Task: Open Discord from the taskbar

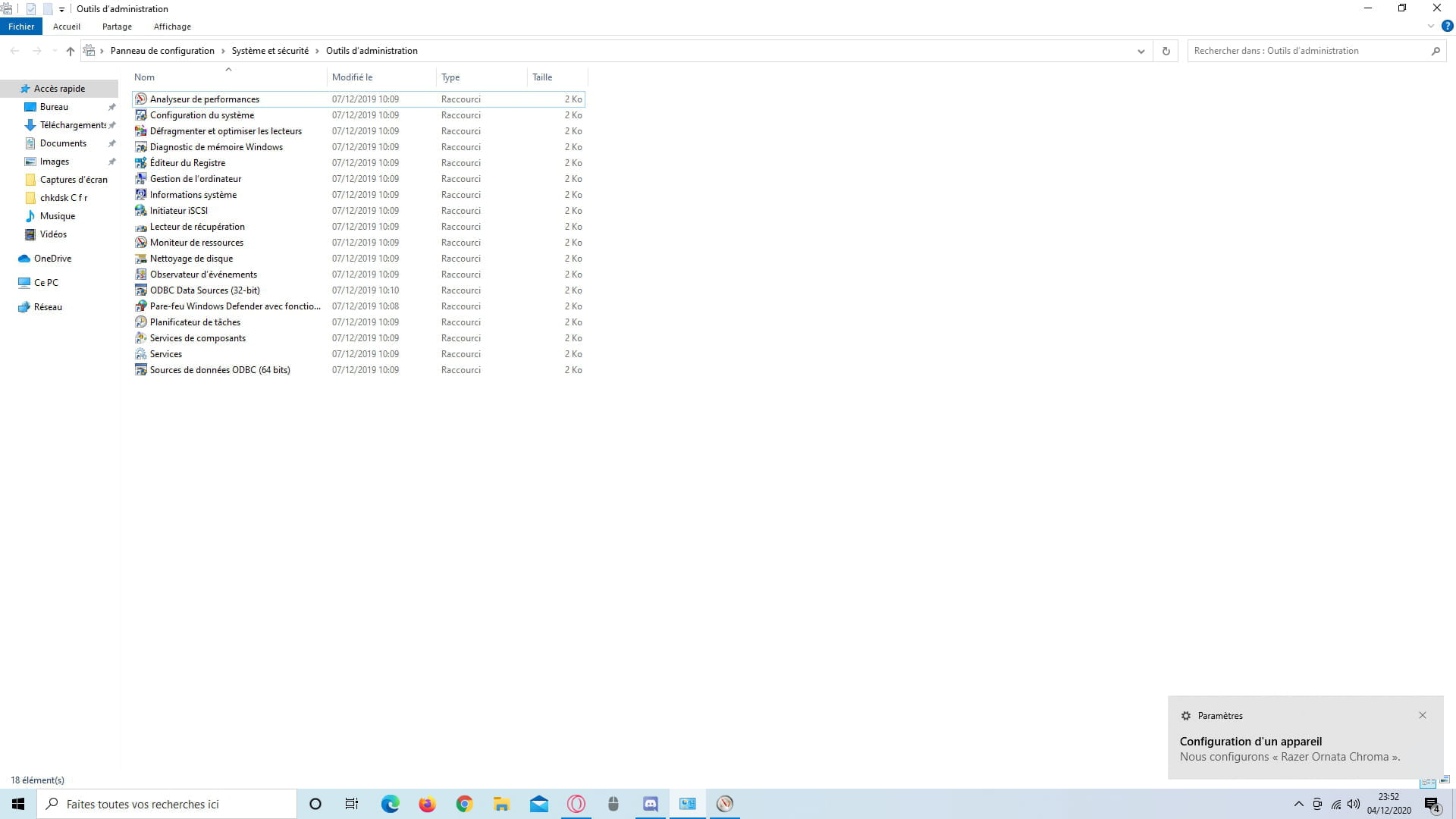Action: coord(651,804)
